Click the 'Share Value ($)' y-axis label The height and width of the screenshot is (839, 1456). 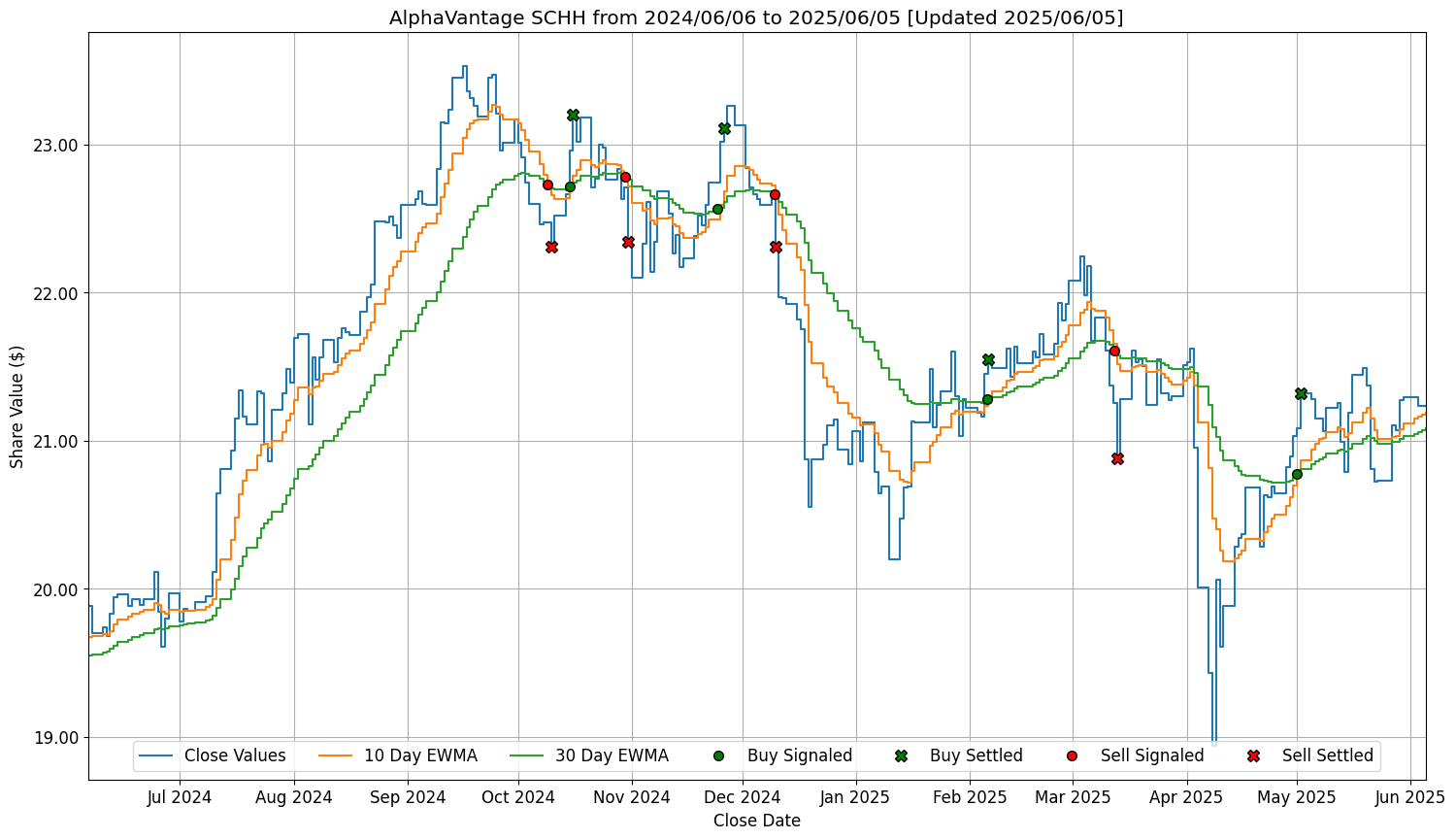click(17, 405)
